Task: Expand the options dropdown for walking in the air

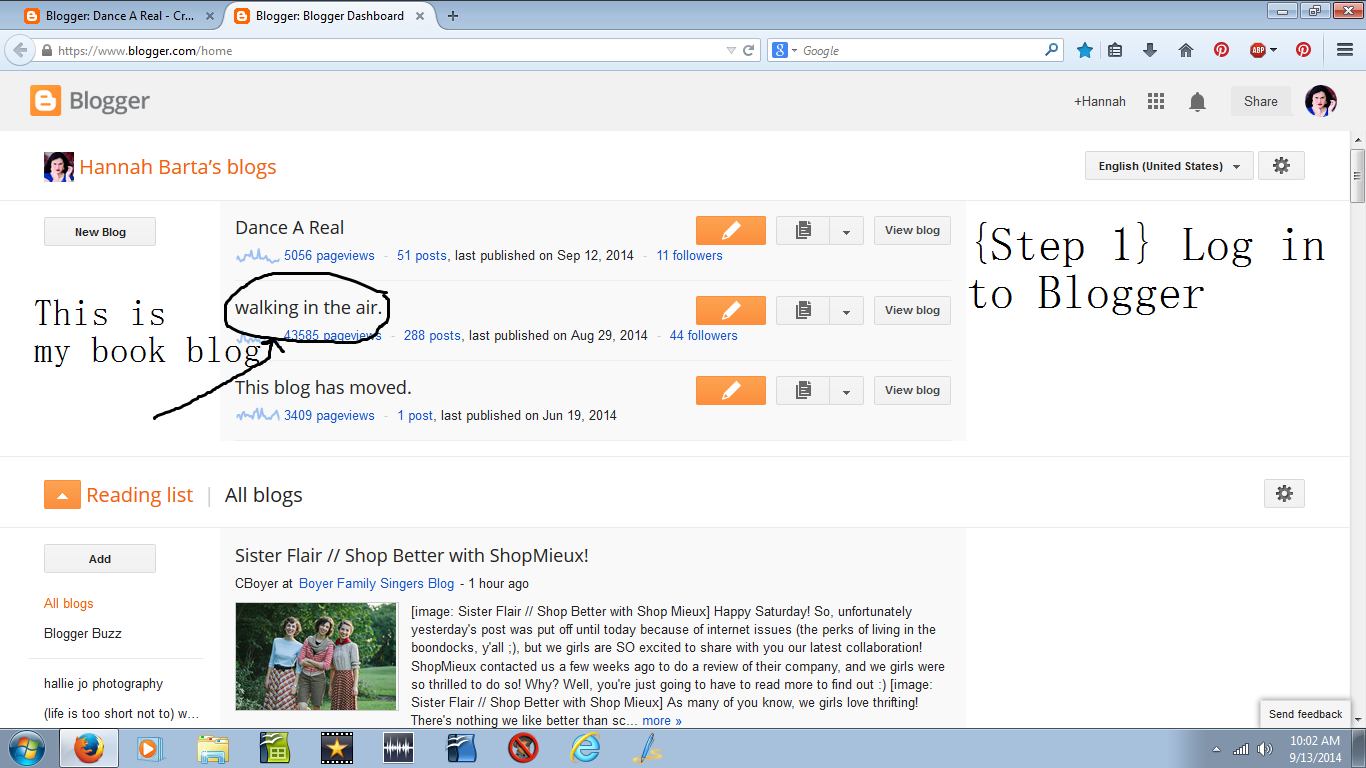Action: pyautogui.click(x=847, y=310)
